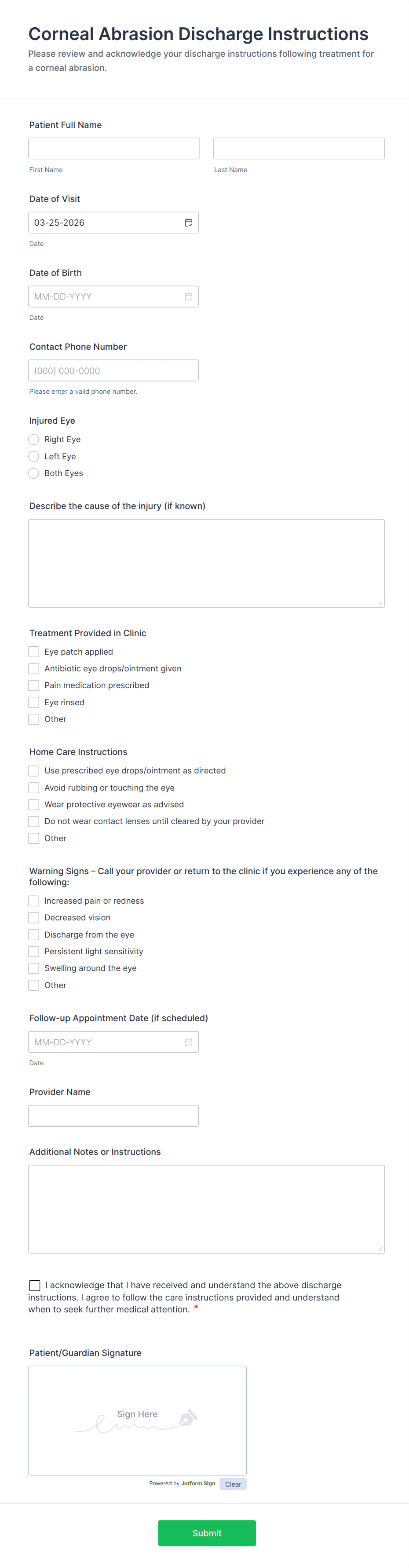Tick Antibiotic eye drops/ointment given
Screen dimensions: 409x1568
coord(33,669)
